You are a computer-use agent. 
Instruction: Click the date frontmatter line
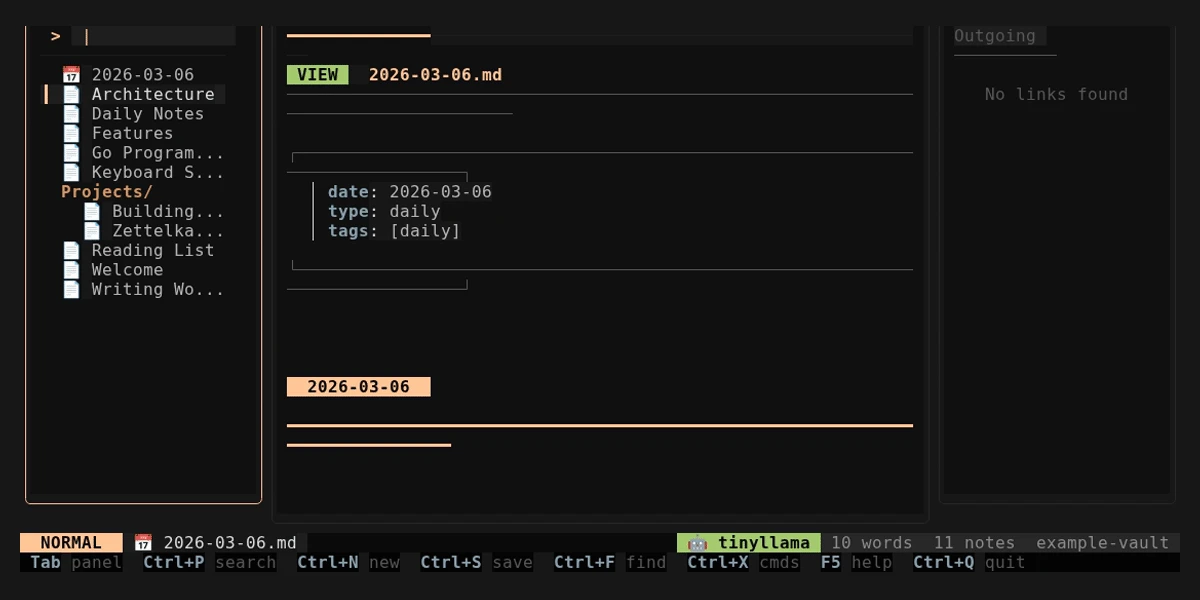(410, 192)
